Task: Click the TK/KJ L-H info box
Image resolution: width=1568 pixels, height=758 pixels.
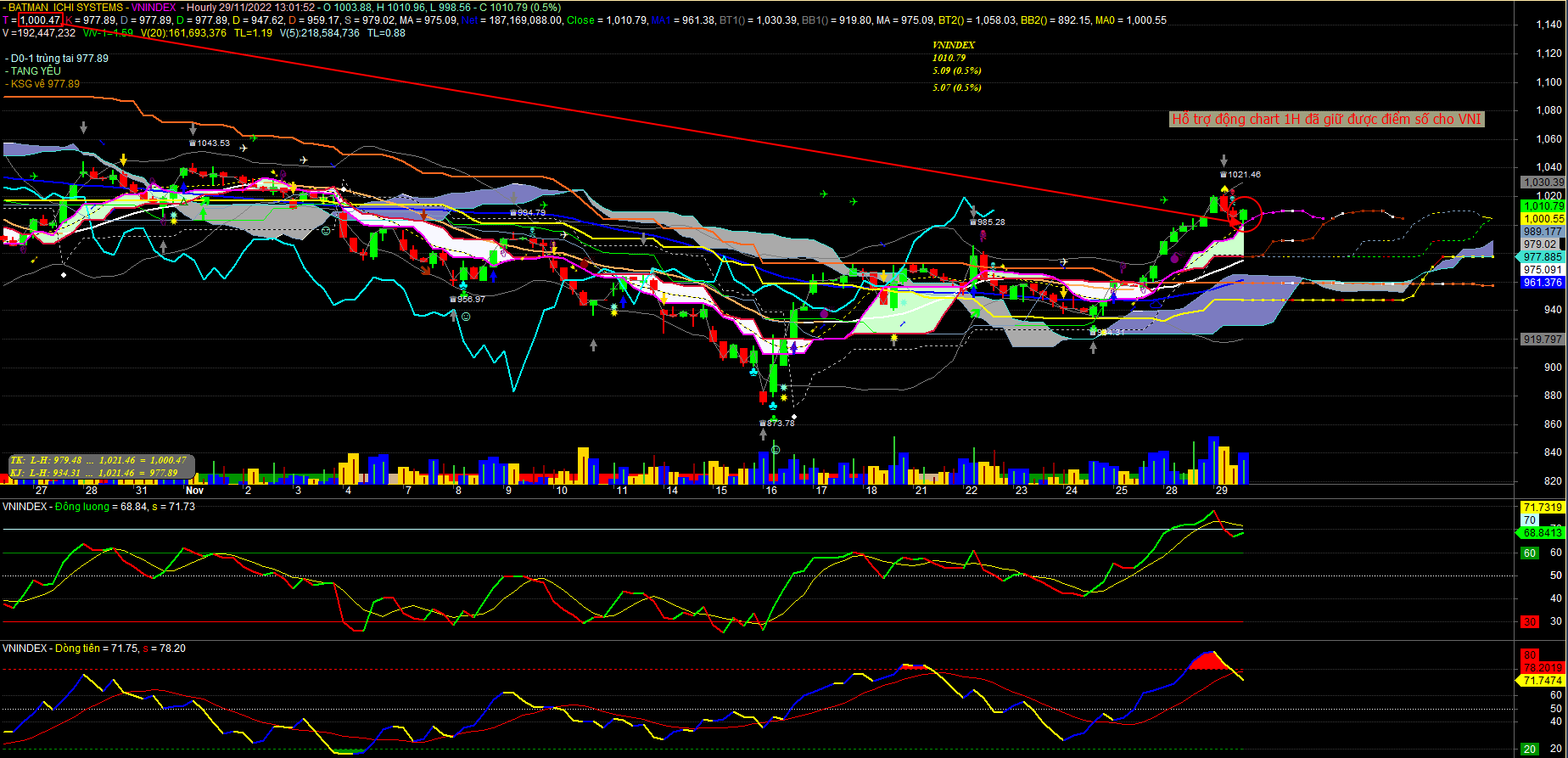Action: [100, 466]
